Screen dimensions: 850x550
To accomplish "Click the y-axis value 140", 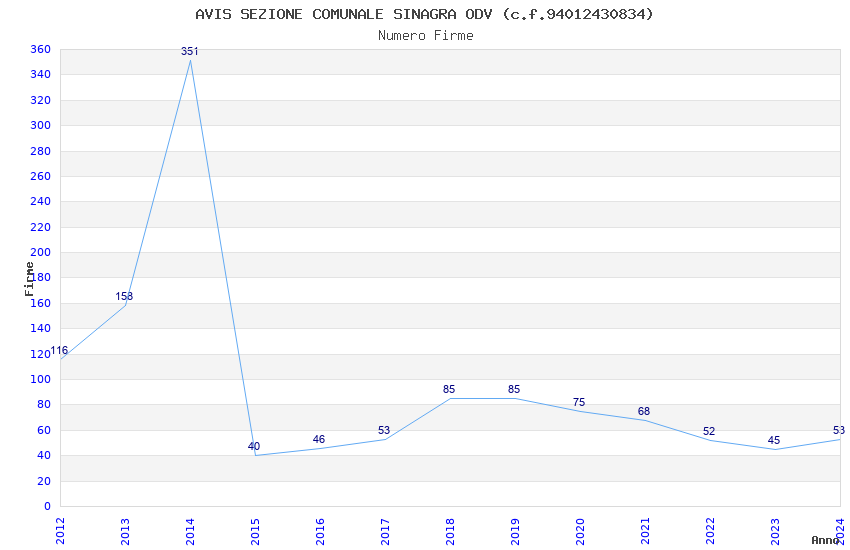I will 41,328.
